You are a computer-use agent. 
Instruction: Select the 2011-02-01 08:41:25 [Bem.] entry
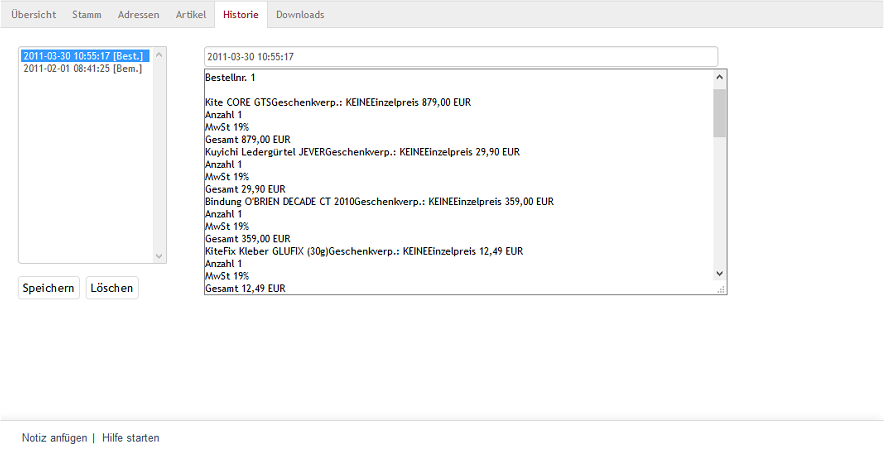tap(84, 69)
